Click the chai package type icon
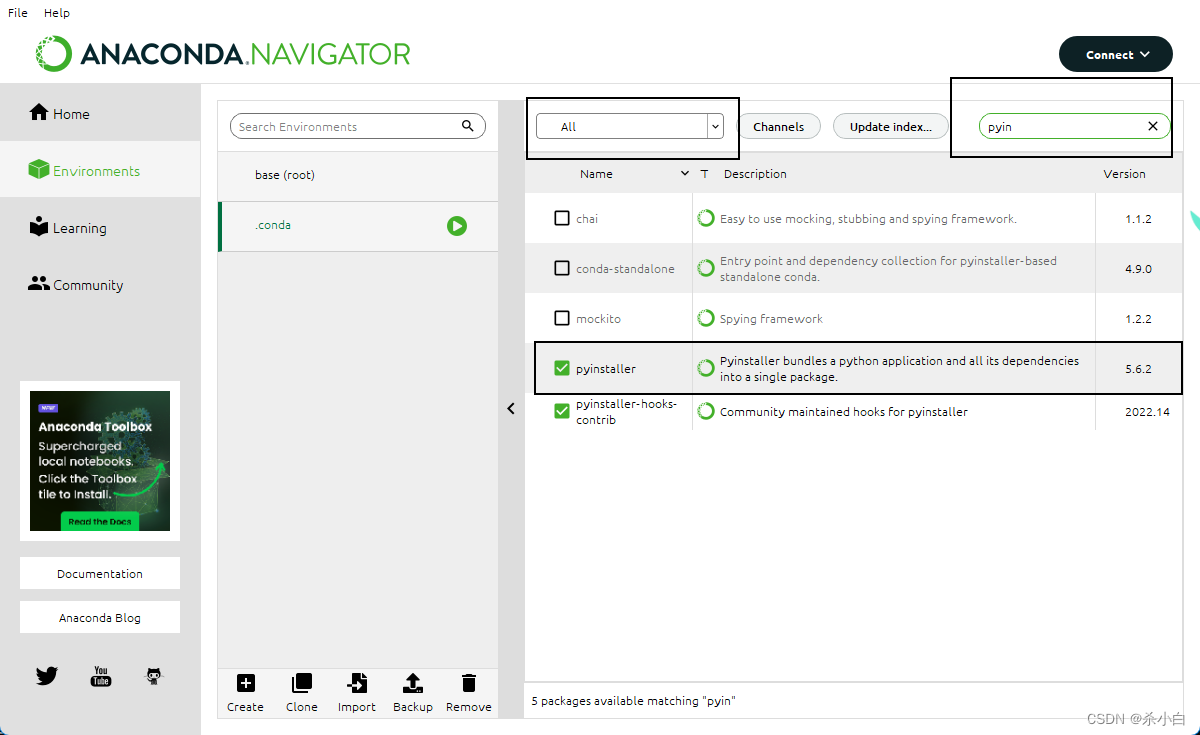The width and height of the screenshot is (1200, 735). pos(706,218)
